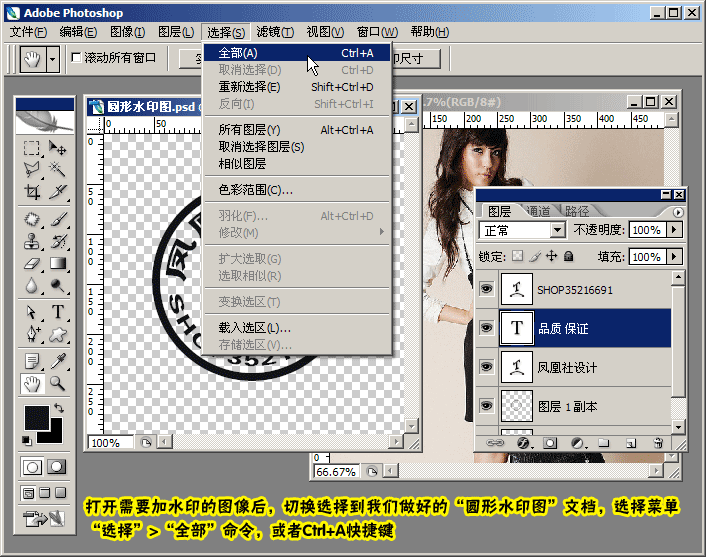The height and width of the screenshot is (557, 706).
Task: Open the Hand tool preset picker arrow
Action: [53, 59]
